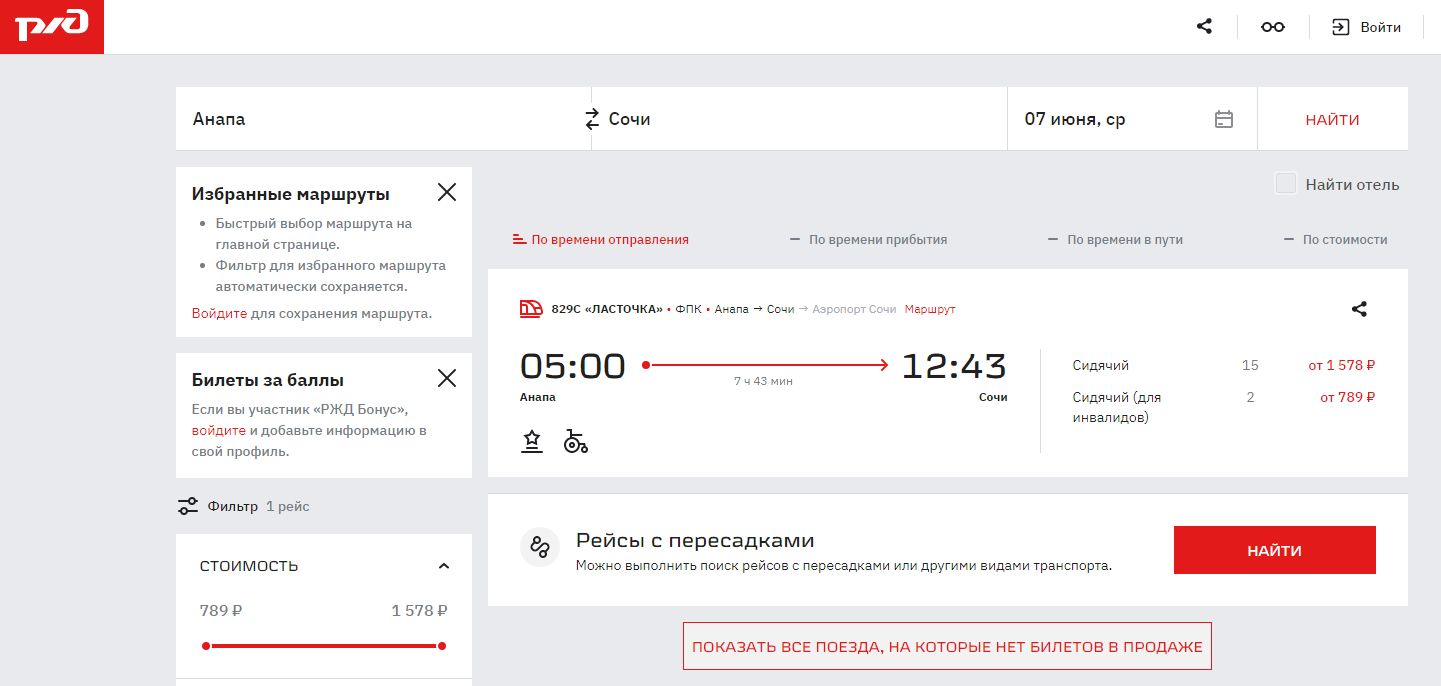Collapse the 'Стоимость' filter section
Viewport: 1441px width, 686px height.
click(444, 566)
